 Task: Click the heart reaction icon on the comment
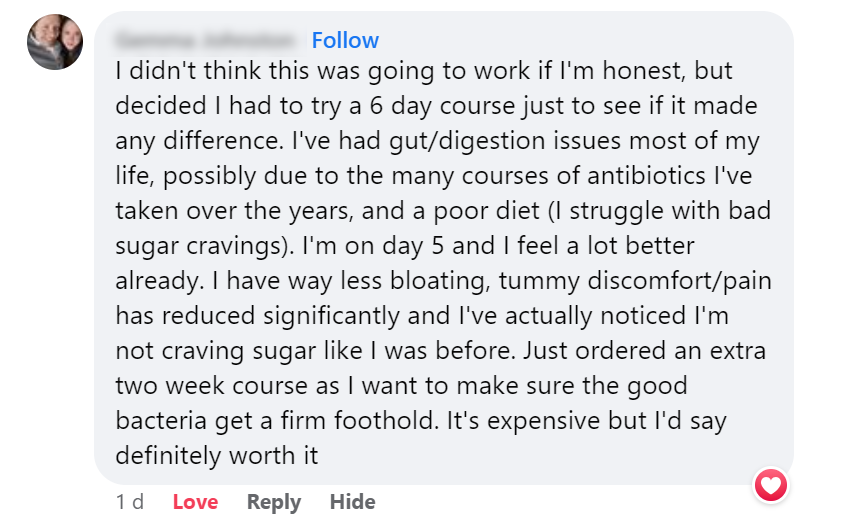[x=771, y=486]
